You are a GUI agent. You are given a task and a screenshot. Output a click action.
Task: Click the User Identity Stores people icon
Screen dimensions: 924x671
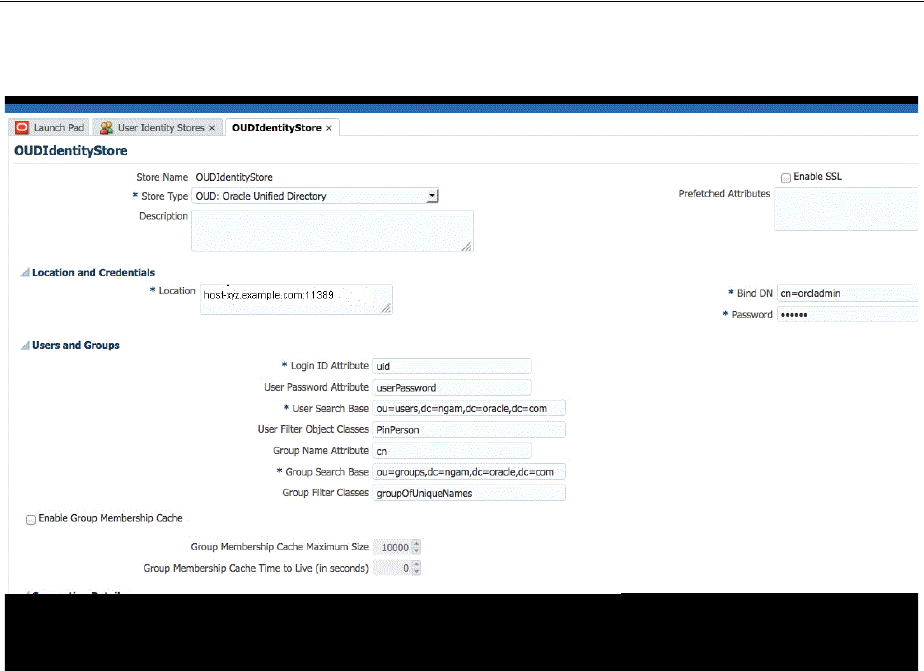(106, 127)
